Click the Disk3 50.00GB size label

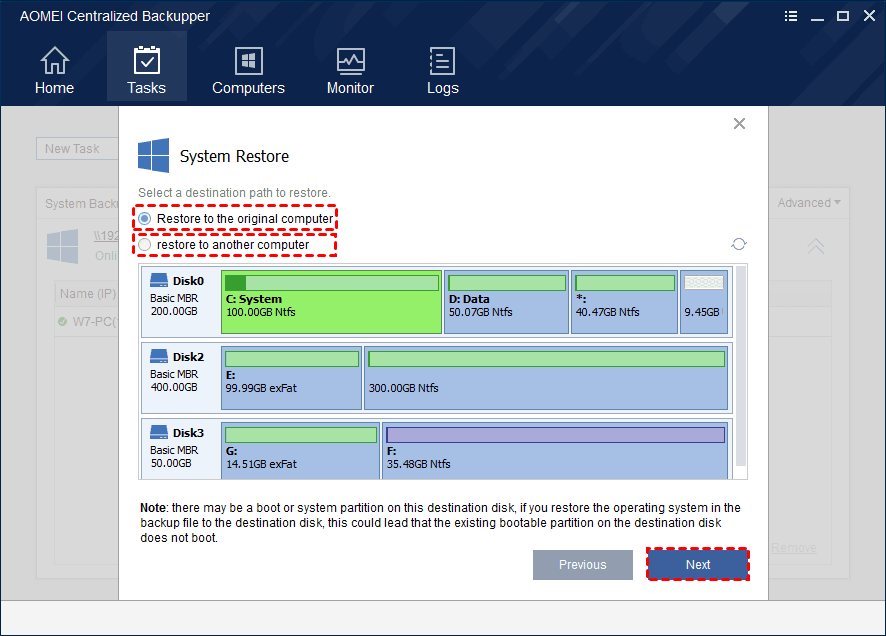pyautogui.click(x=171, y=463)
